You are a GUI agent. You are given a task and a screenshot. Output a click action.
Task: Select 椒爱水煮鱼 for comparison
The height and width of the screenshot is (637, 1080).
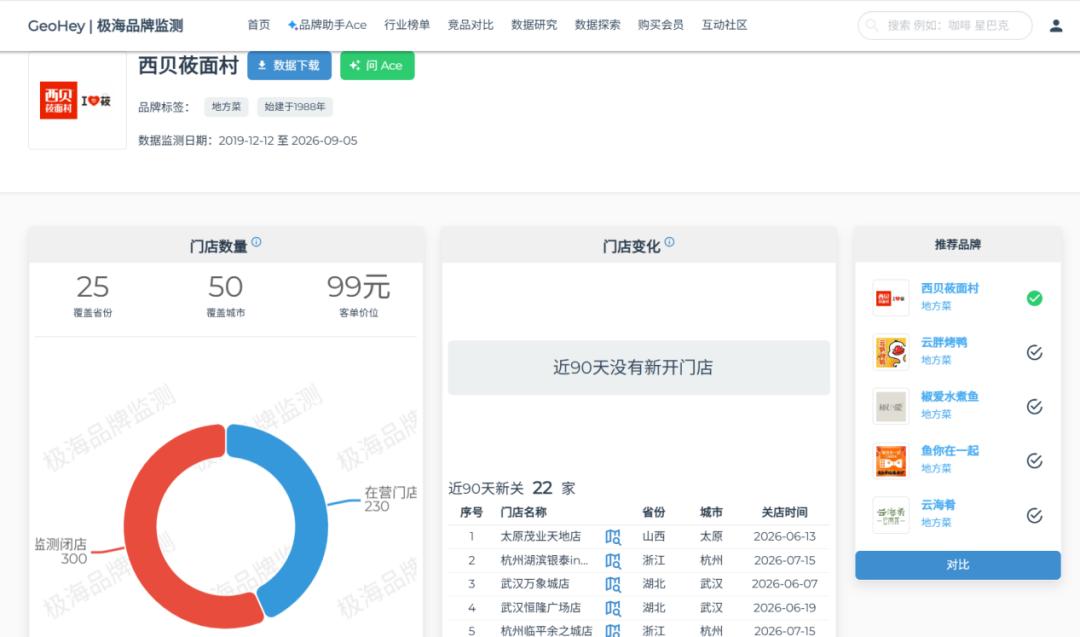(x=1035, y=406)
